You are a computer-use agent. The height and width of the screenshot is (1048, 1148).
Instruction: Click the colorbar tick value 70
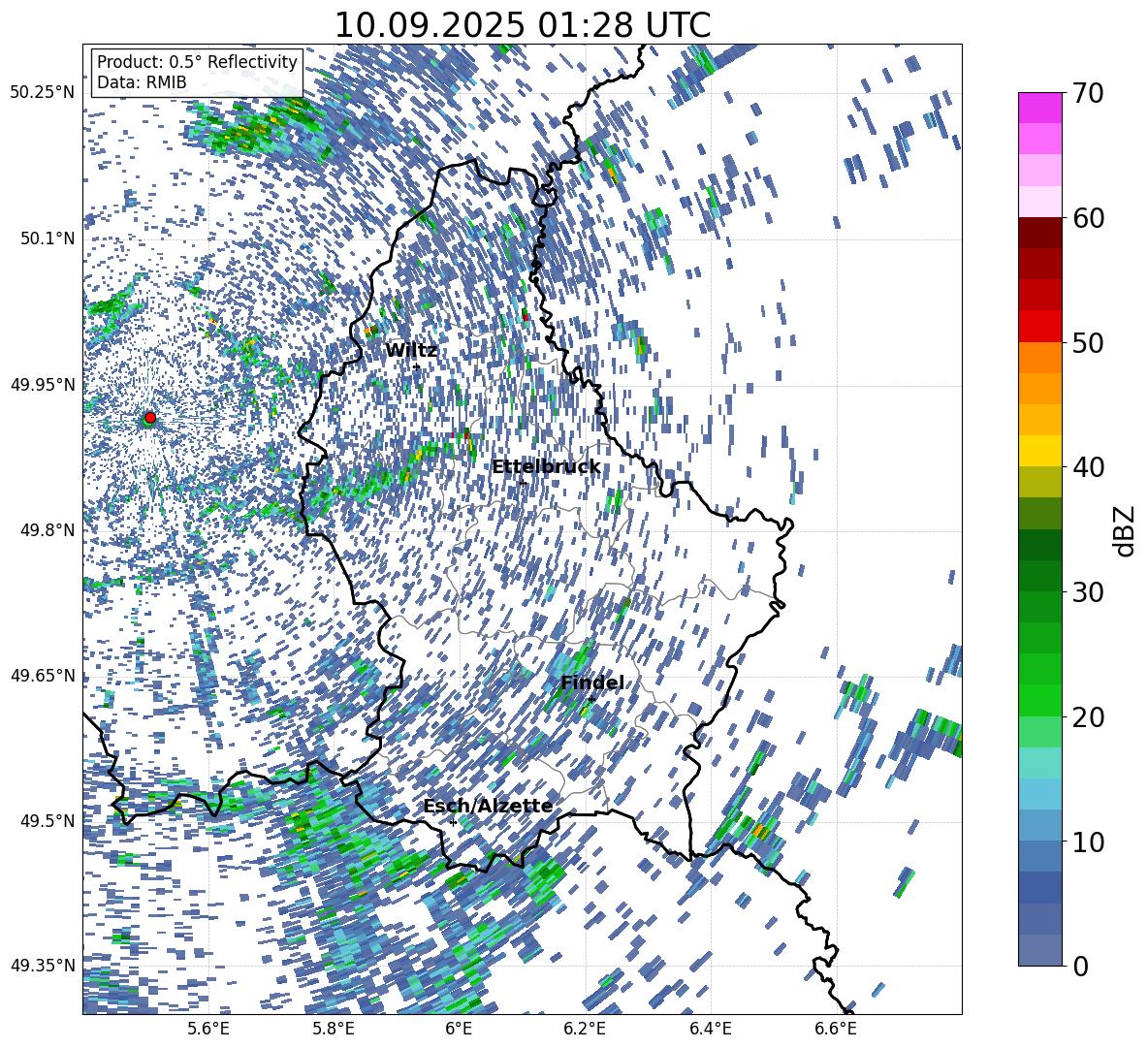pos(1088,93)
